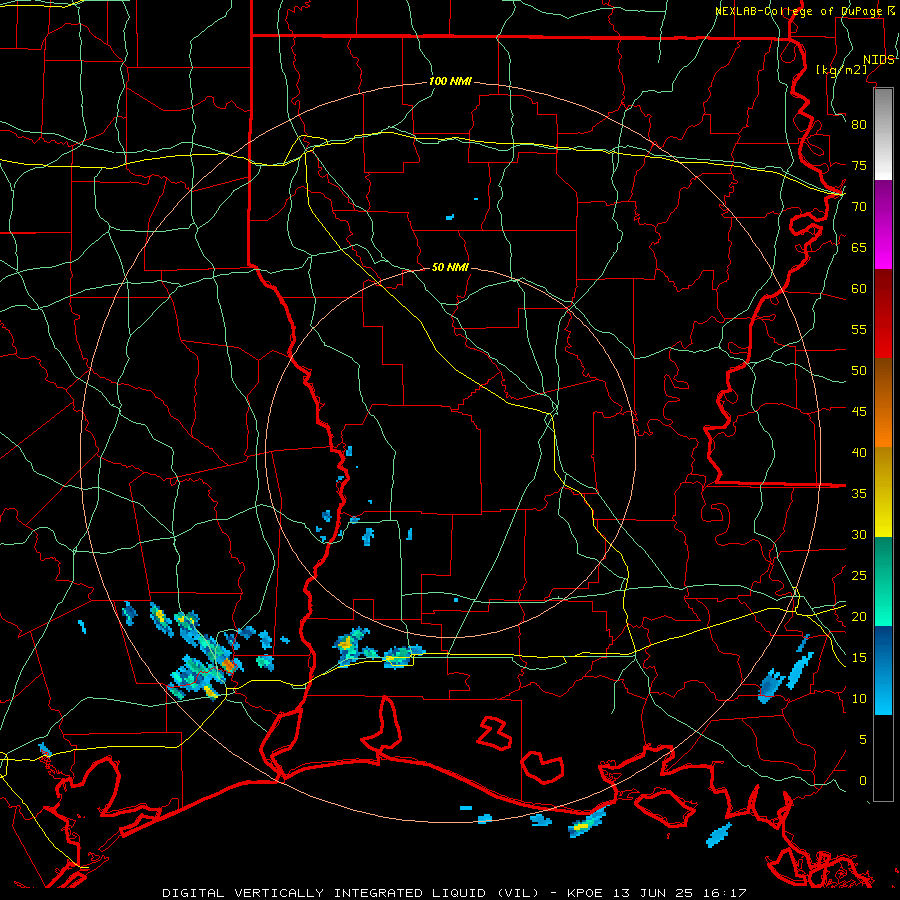Screen dimensions: 900x900
Task: Select the yellow color bar segment
Action: [883, 492]
